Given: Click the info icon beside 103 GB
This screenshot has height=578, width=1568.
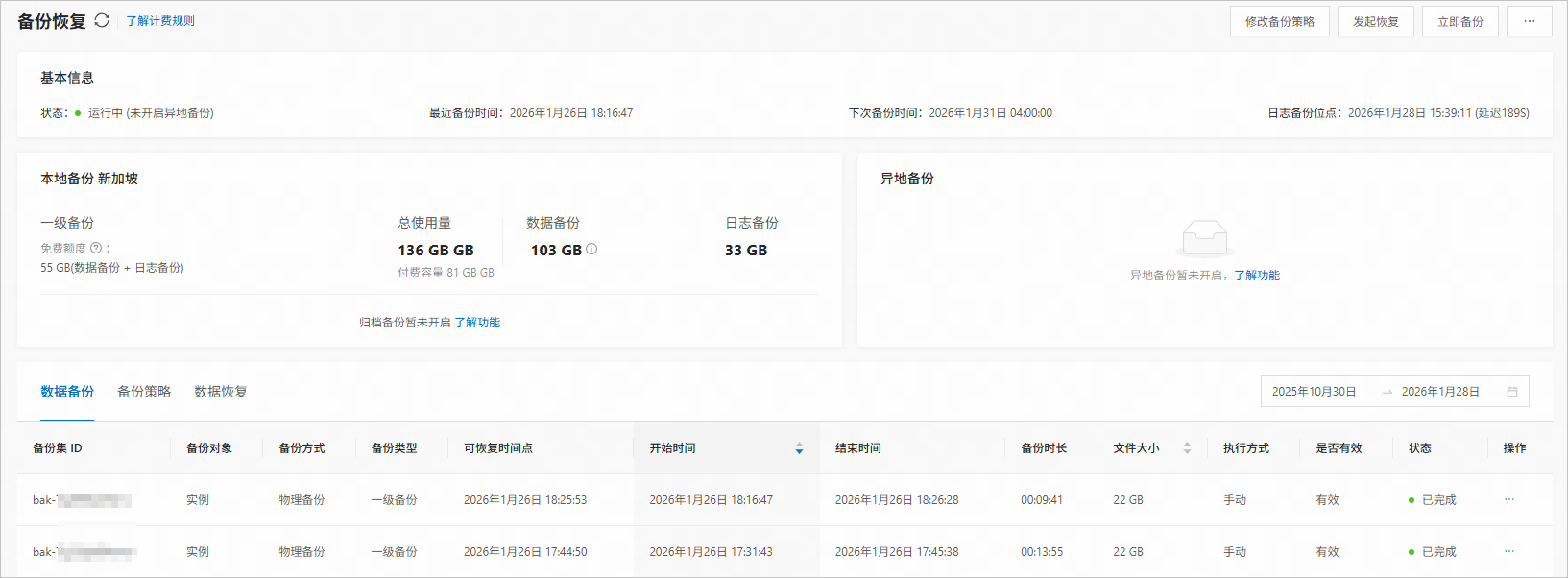Looking at the screenshot, I should tap(591, 249).
